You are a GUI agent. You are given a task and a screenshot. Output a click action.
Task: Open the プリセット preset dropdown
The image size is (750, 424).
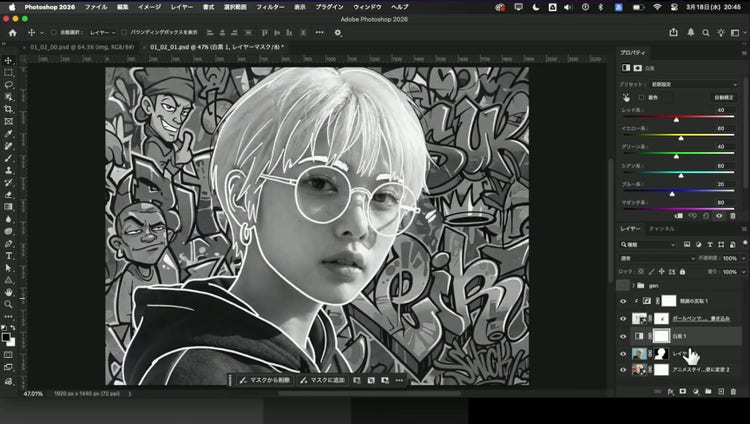[691, 84]
